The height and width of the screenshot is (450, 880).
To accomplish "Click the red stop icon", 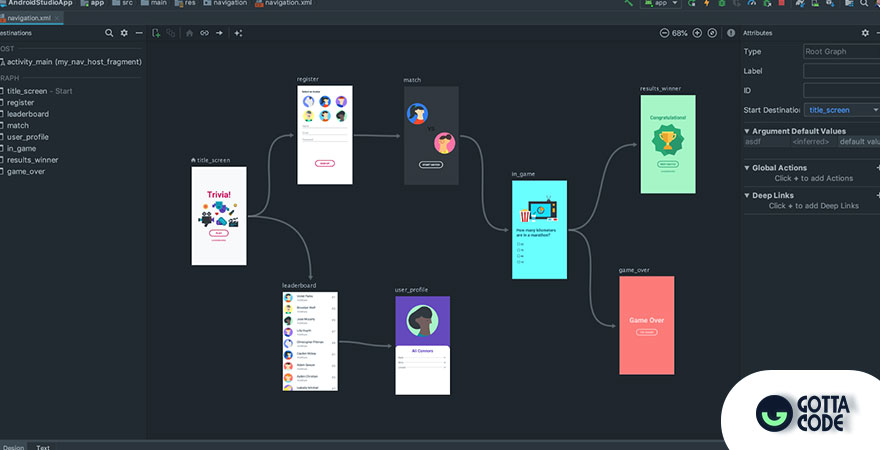I will point(781,3).
